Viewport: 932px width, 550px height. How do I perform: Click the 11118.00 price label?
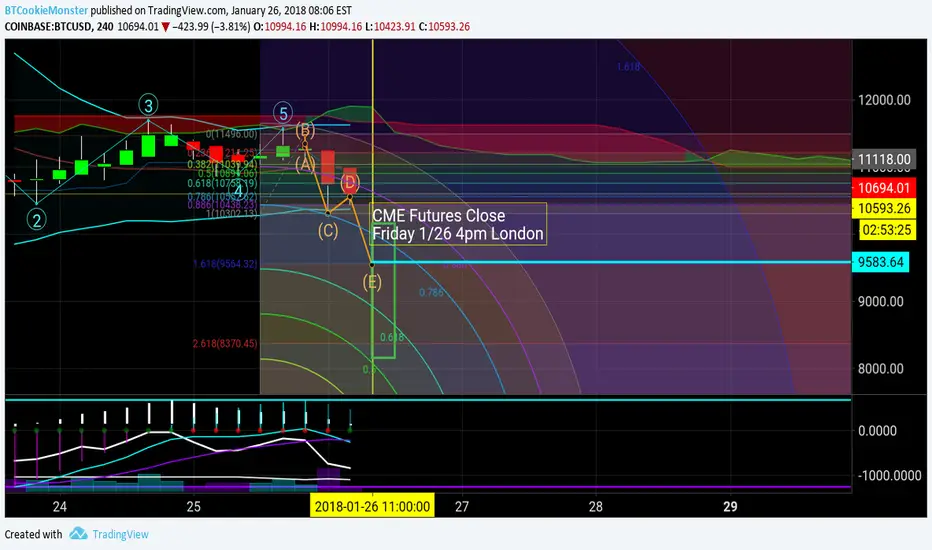[x=884, y=159]
